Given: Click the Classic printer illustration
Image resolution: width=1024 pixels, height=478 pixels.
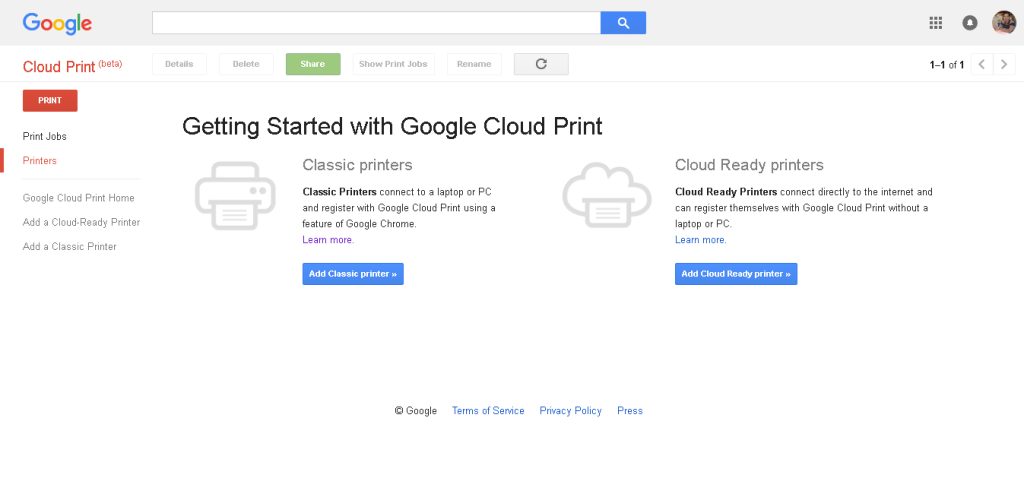Looking at the screenshot, I should tap(235, 195).
